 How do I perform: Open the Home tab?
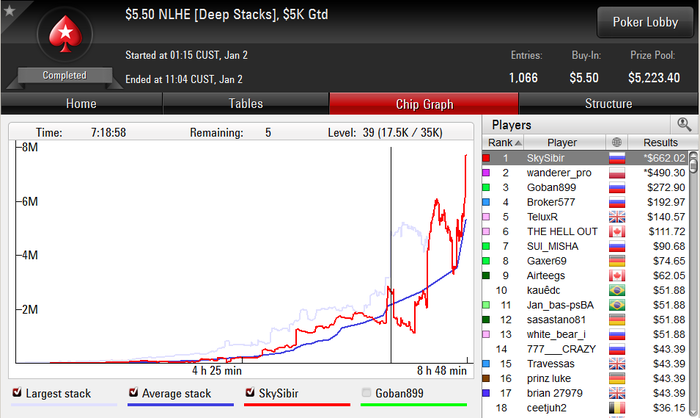point(81,104)
